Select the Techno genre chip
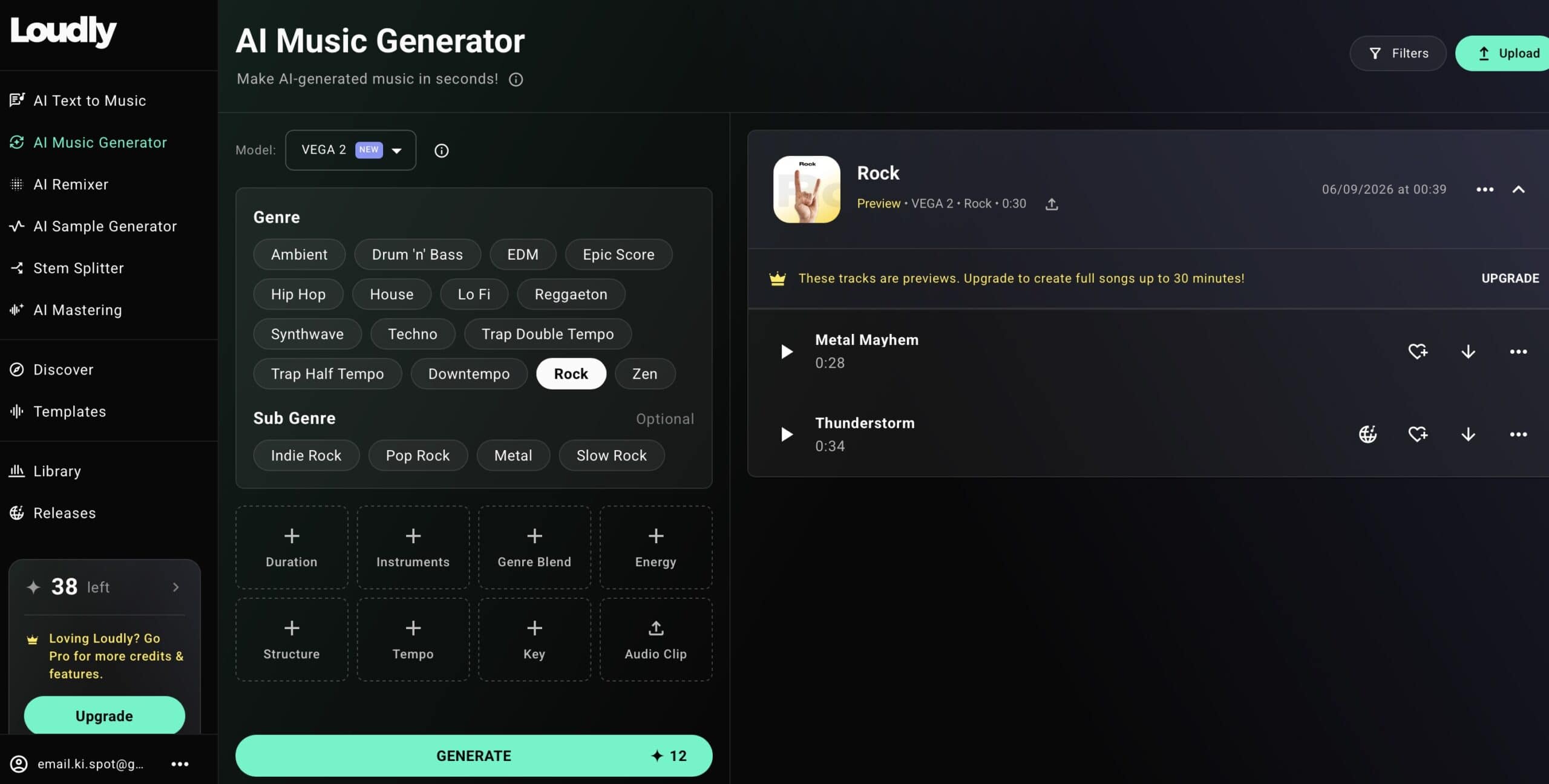1549x784 pixels. 412,334
